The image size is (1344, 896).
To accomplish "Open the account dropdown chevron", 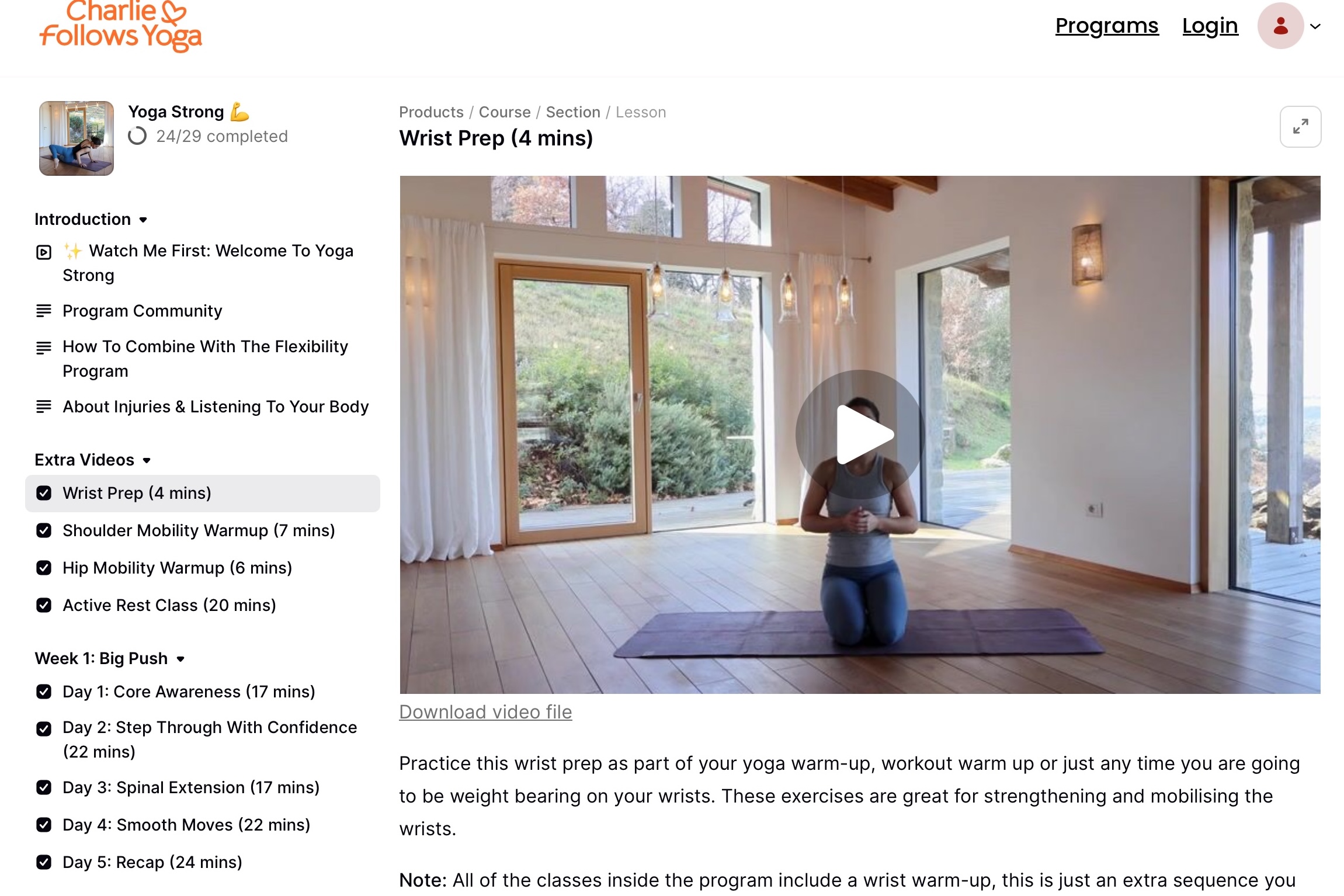I will point(1315,26).
